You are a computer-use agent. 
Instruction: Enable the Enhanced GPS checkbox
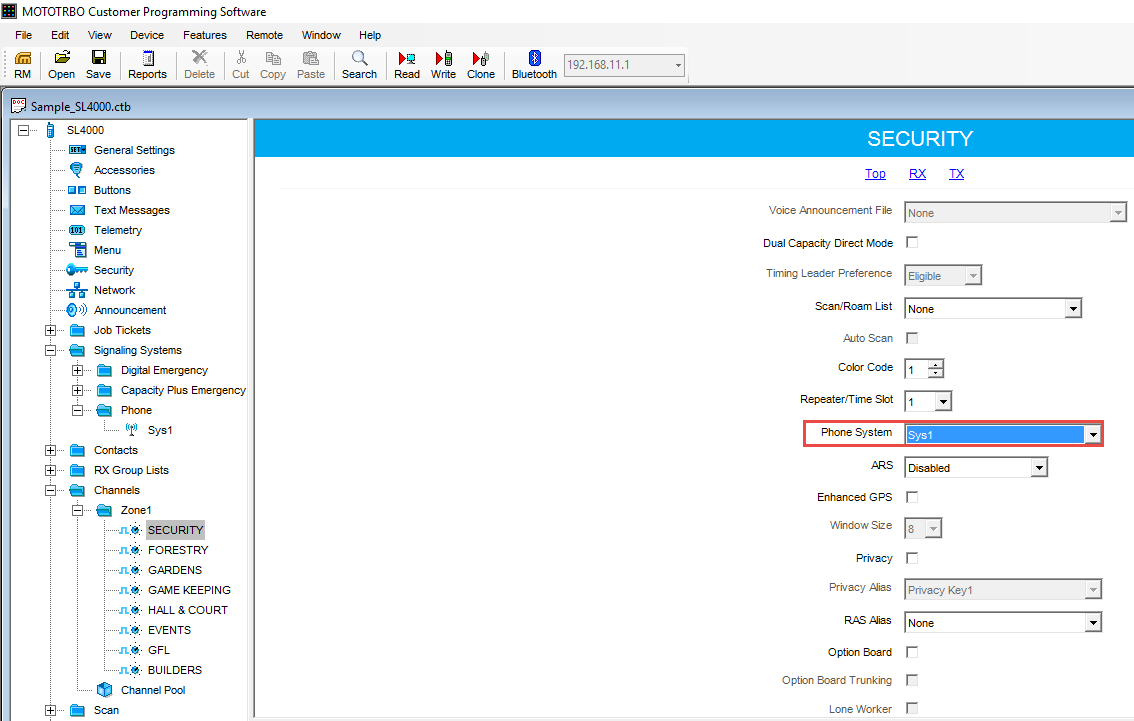(912, 497)
